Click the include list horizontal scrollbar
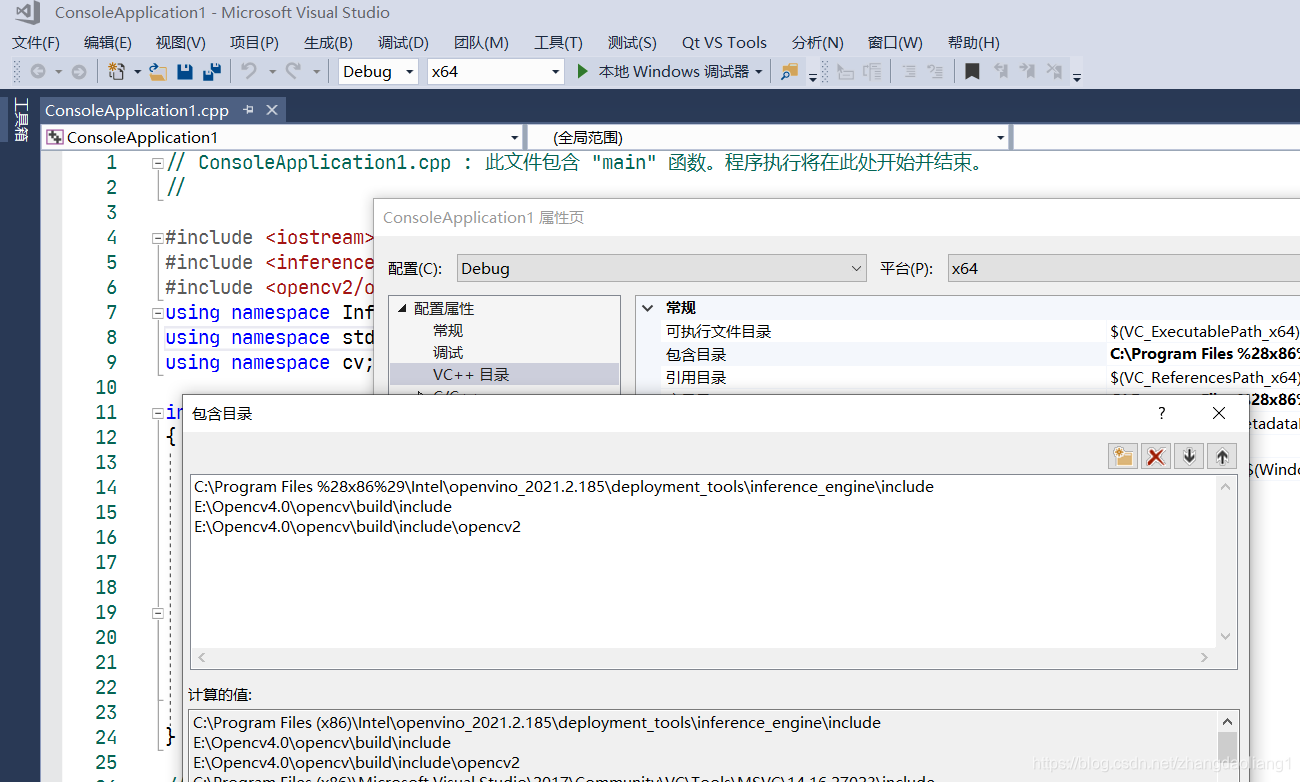This screenshot has height=782, width=1300. click(x=704, y=658)
